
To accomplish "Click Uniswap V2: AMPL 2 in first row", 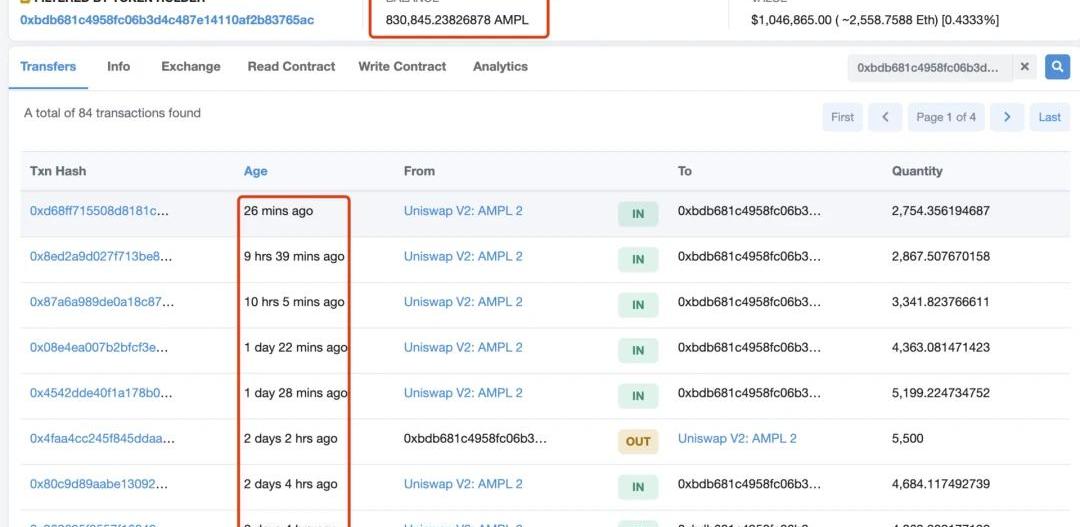I will pyautogui.click(x=463, y=211).
